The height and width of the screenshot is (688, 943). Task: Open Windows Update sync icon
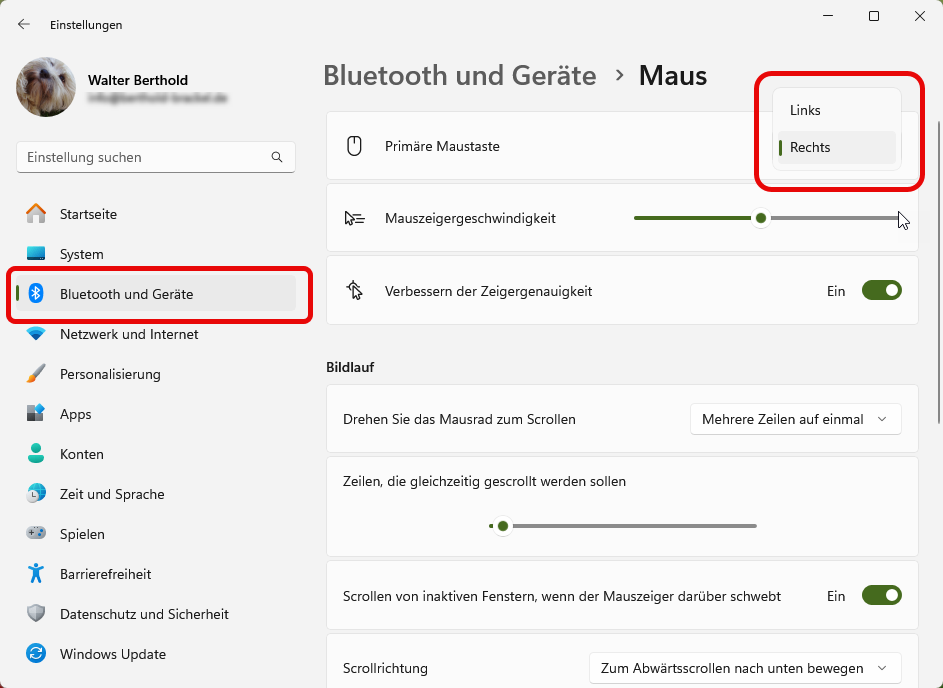tap(36, 654)
